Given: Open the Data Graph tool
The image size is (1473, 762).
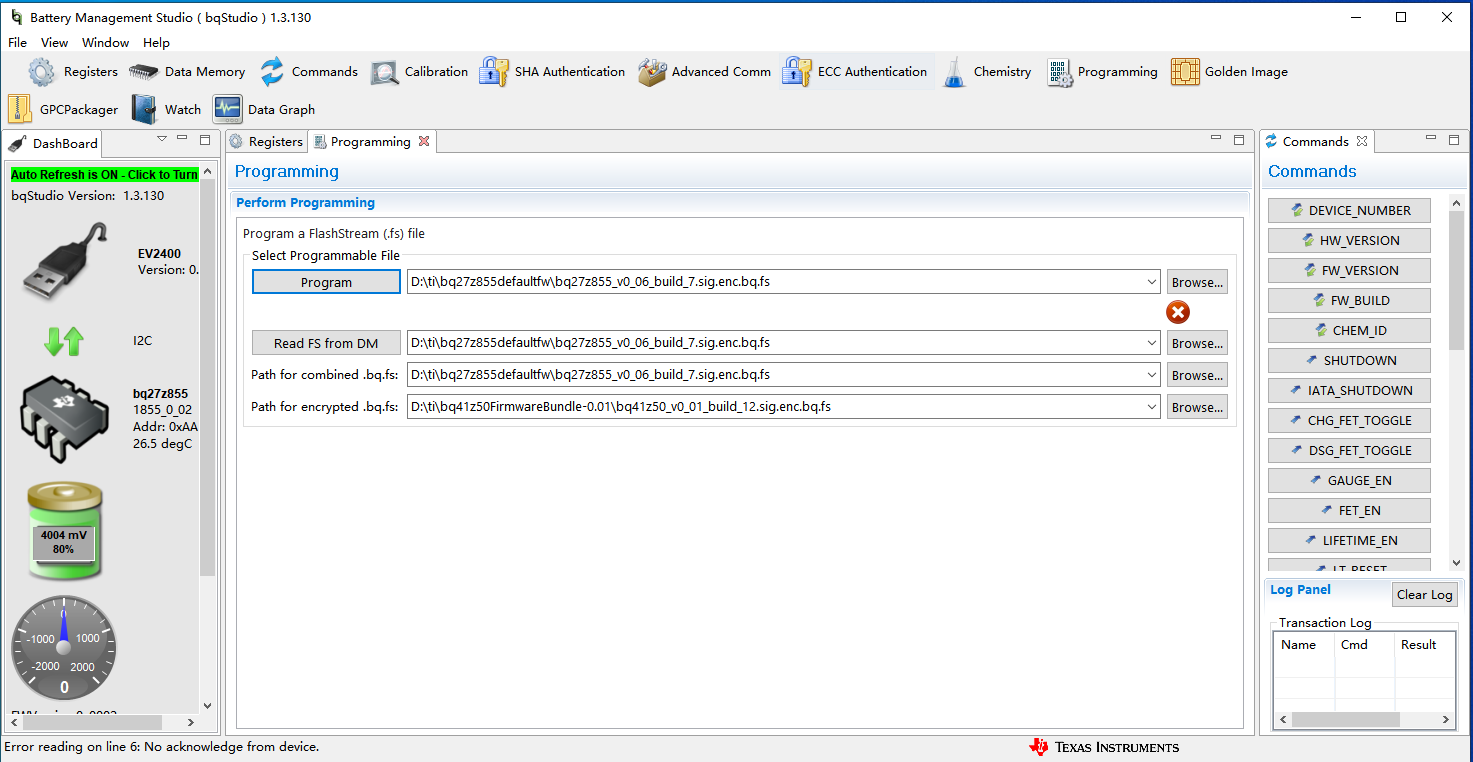Looking at the screenshot, I should click(x=263, y=110).
